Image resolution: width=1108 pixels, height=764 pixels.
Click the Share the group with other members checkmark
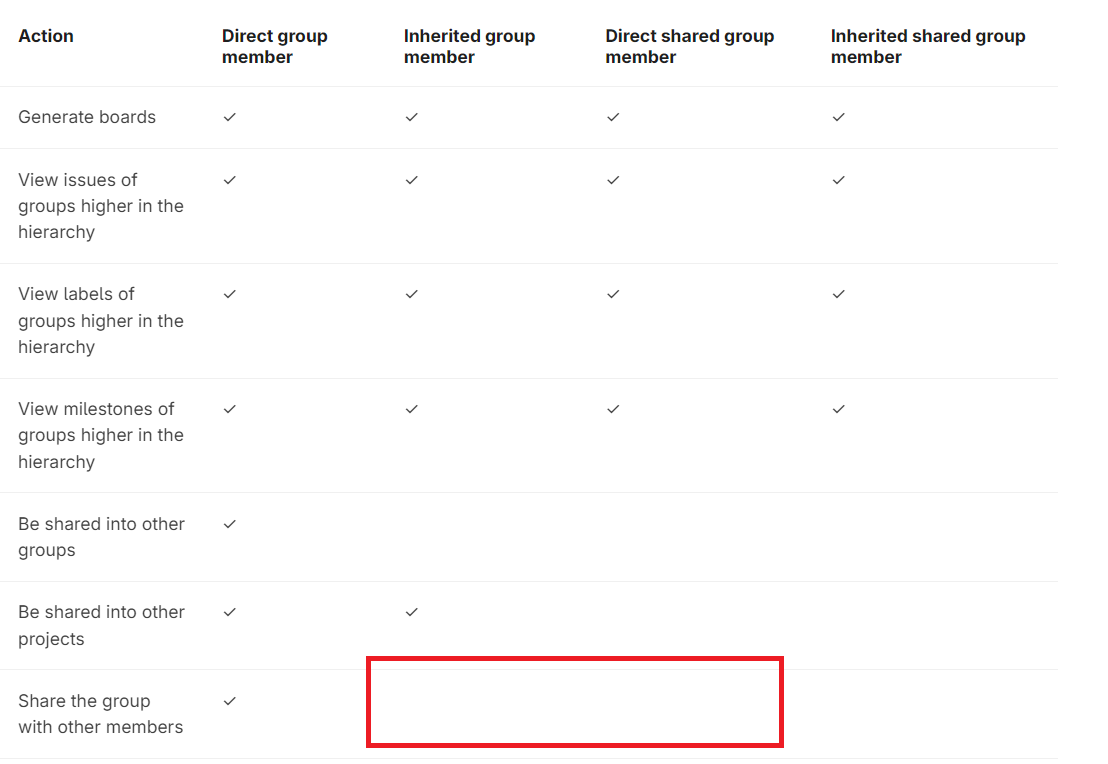[230, 701]
